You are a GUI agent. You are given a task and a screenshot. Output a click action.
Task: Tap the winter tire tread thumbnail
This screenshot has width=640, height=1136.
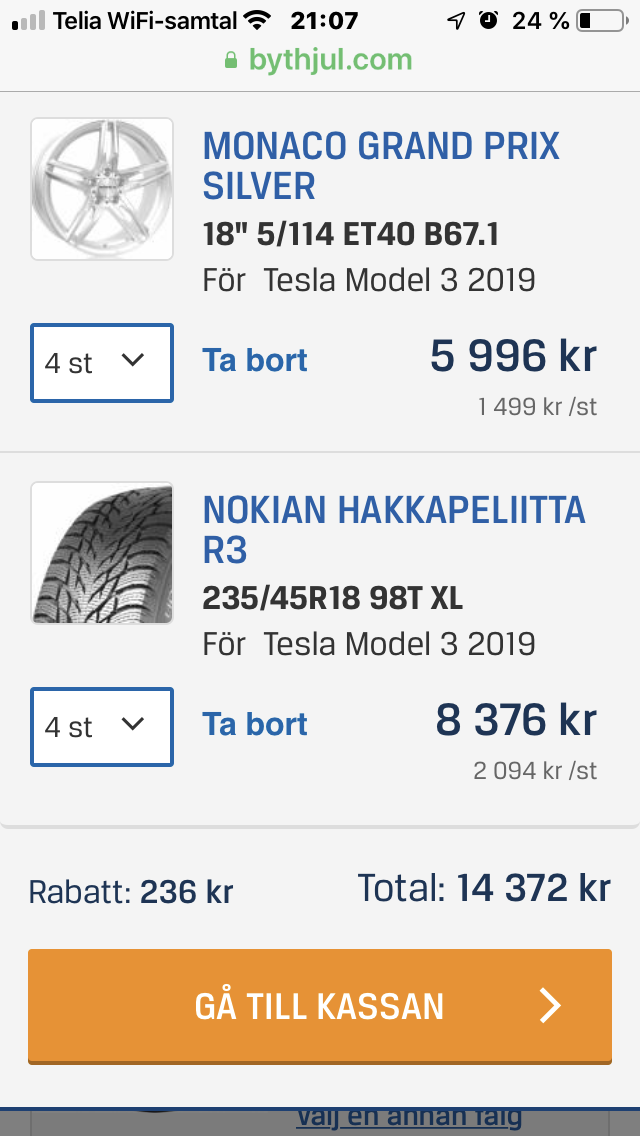[101, 553]
